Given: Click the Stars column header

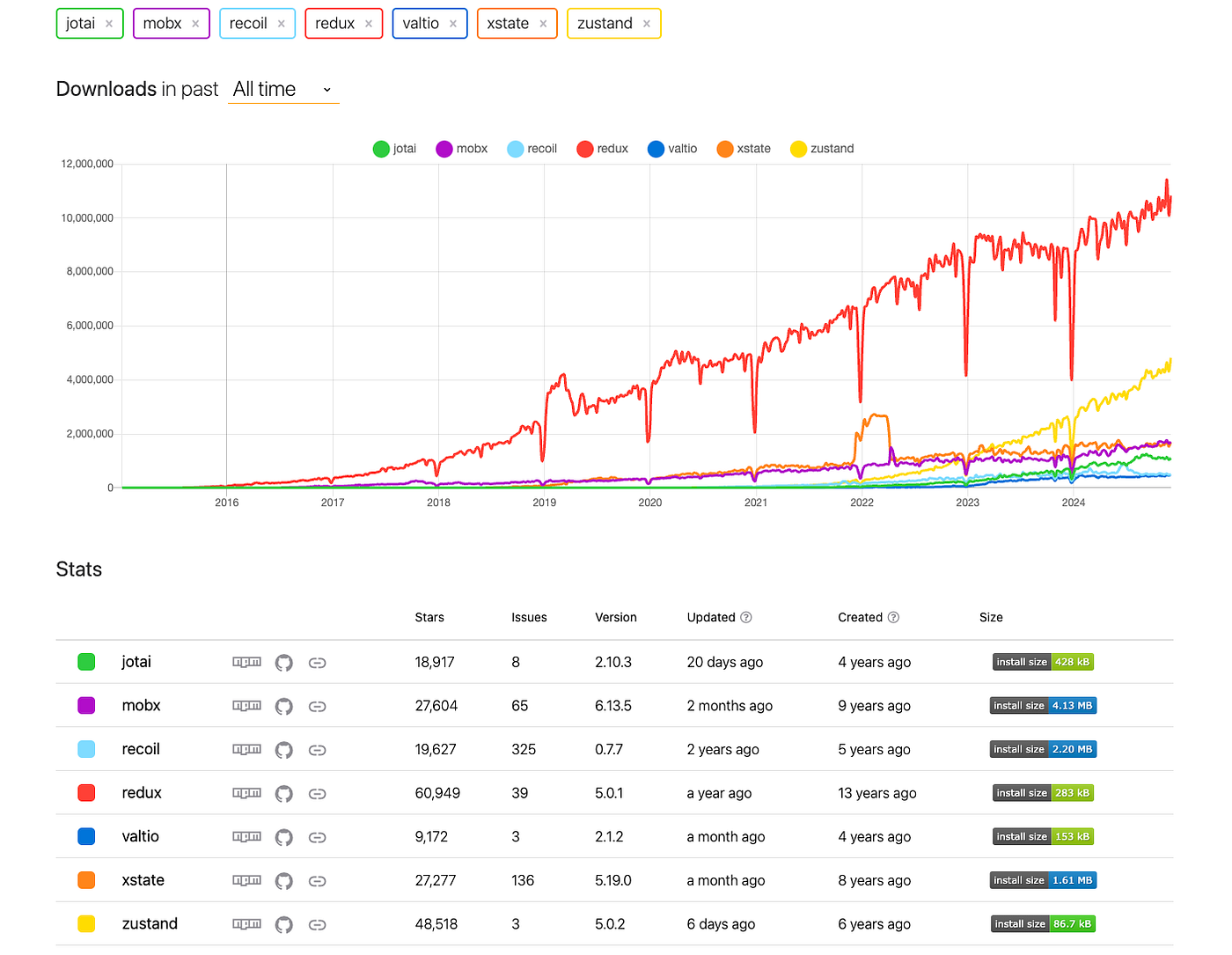Looking at the screenshot, I should pos(429,618).
